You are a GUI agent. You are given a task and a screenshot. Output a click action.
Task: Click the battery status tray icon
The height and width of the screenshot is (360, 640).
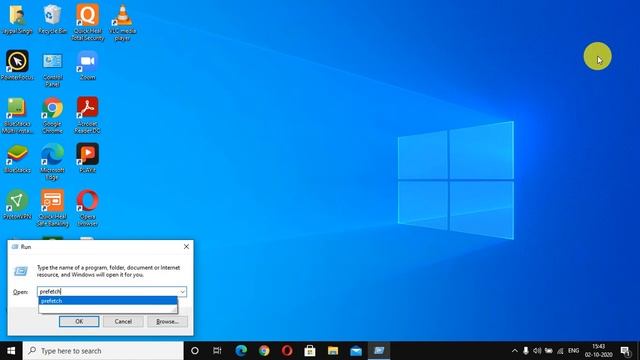pyautogui.click(x=549, y=351)
